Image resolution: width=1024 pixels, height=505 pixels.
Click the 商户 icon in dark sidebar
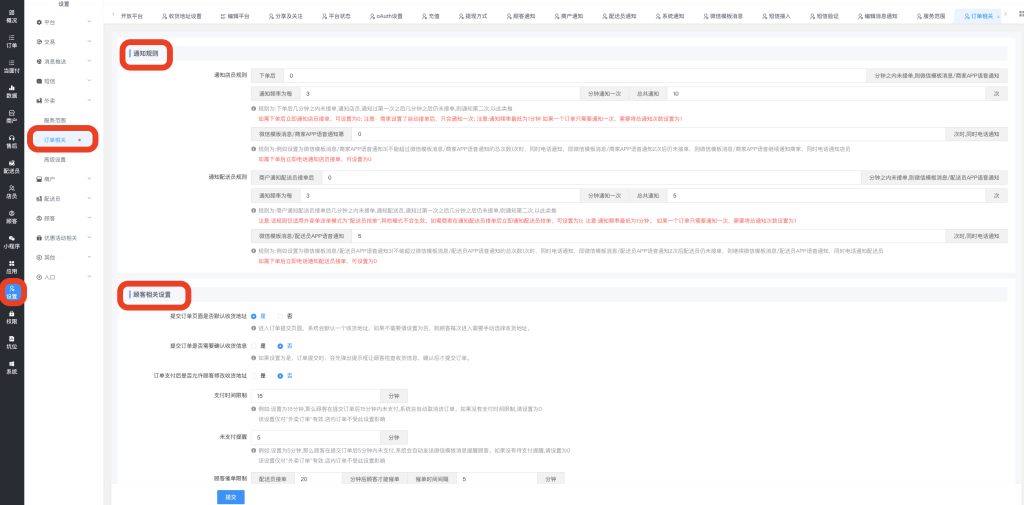pos(12,116)
